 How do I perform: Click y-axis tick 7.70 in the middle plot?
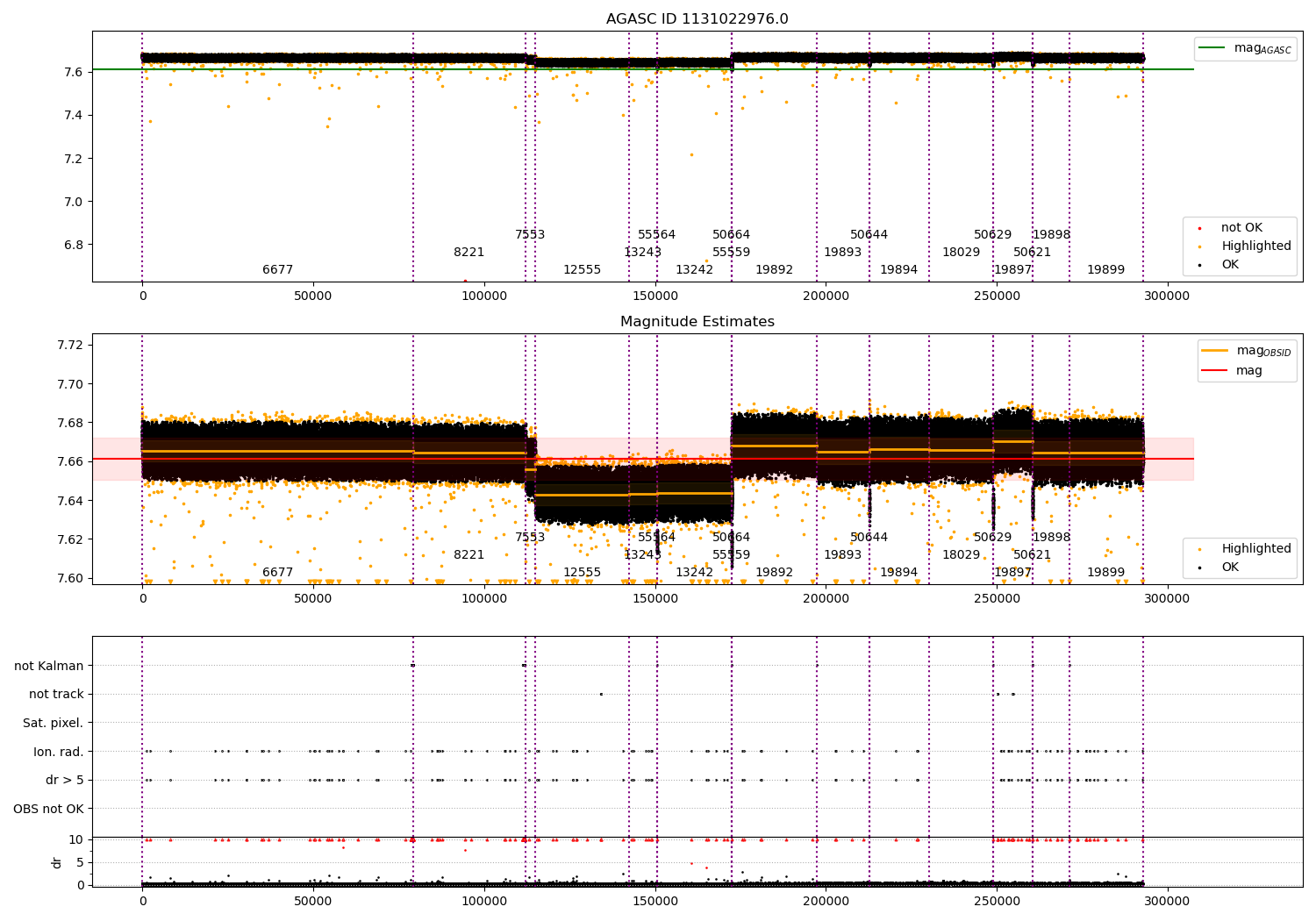pos(70,384)
